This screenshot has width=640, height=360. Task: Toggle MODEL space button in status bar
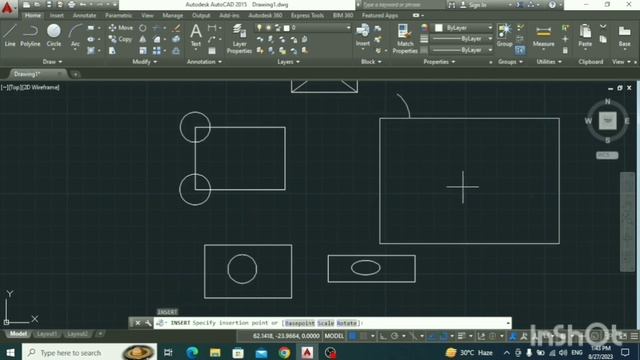tap(334, 336)
